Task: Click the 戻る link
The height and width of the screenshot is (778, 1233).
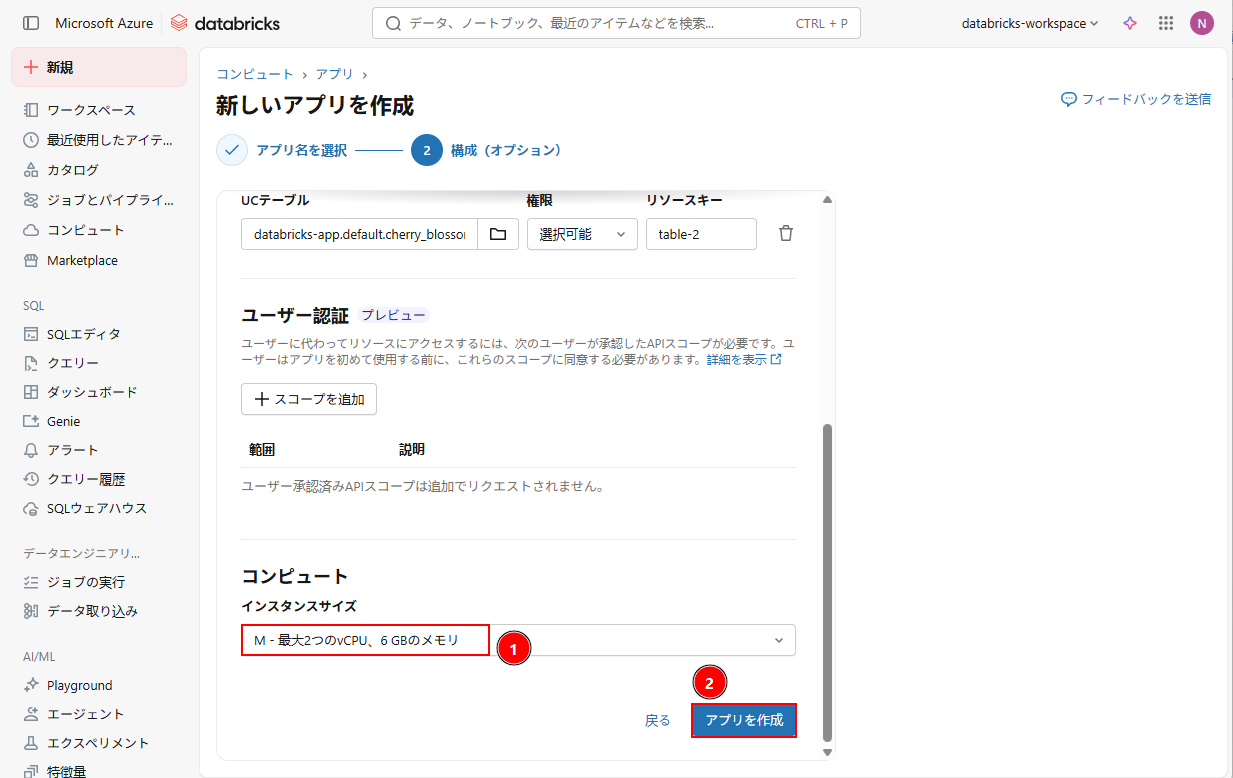Action: click(x=657, y=720)
